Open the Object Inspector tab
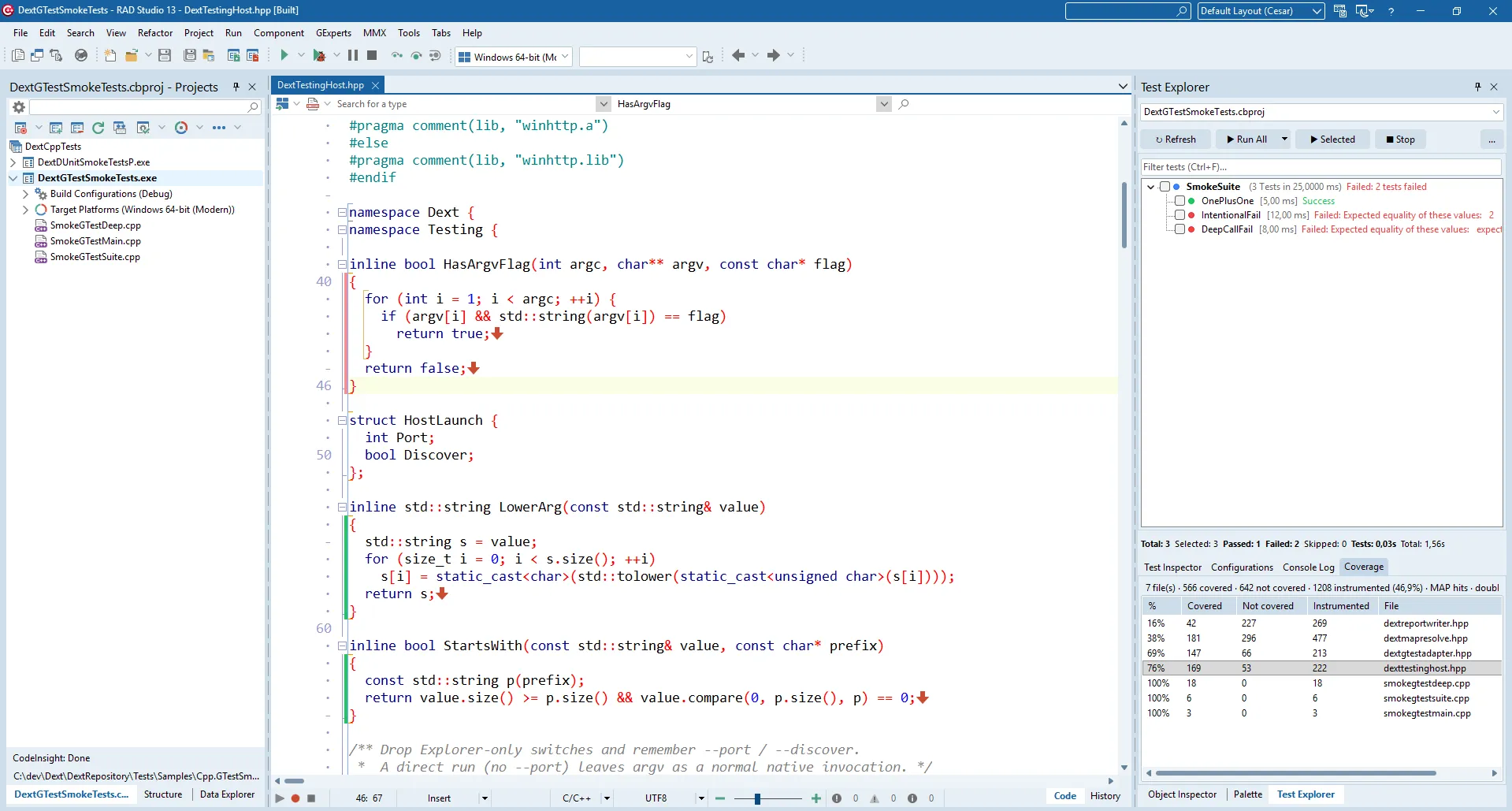The width and height of the screenshot is (1512, 811). click(1182, 794)
